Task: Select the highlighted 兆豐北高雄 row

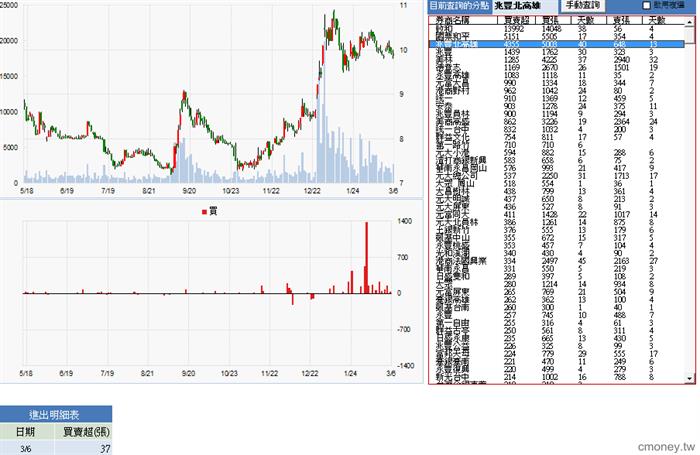Action: pyautogui.click(x=557, y=44)
